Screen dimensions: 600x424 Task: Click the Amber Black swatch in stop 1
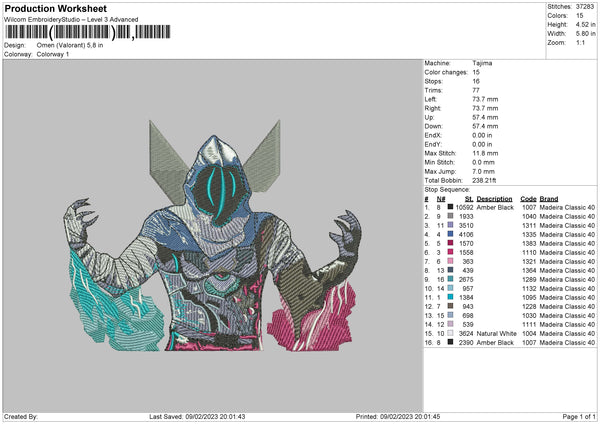[450, 207]
